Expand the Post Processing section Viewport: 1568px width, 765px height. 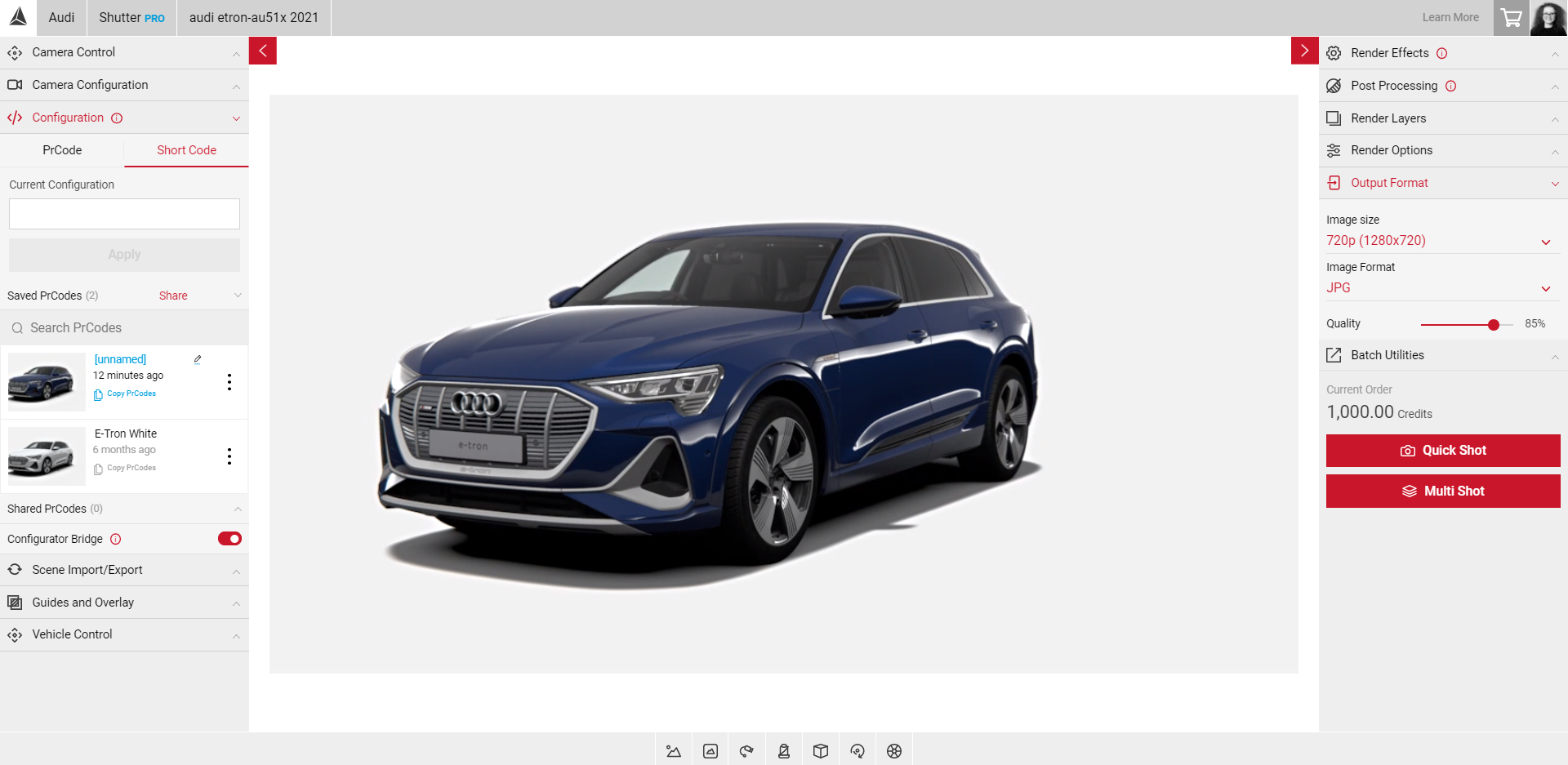pyautogui.click(x=1443, y=86)
